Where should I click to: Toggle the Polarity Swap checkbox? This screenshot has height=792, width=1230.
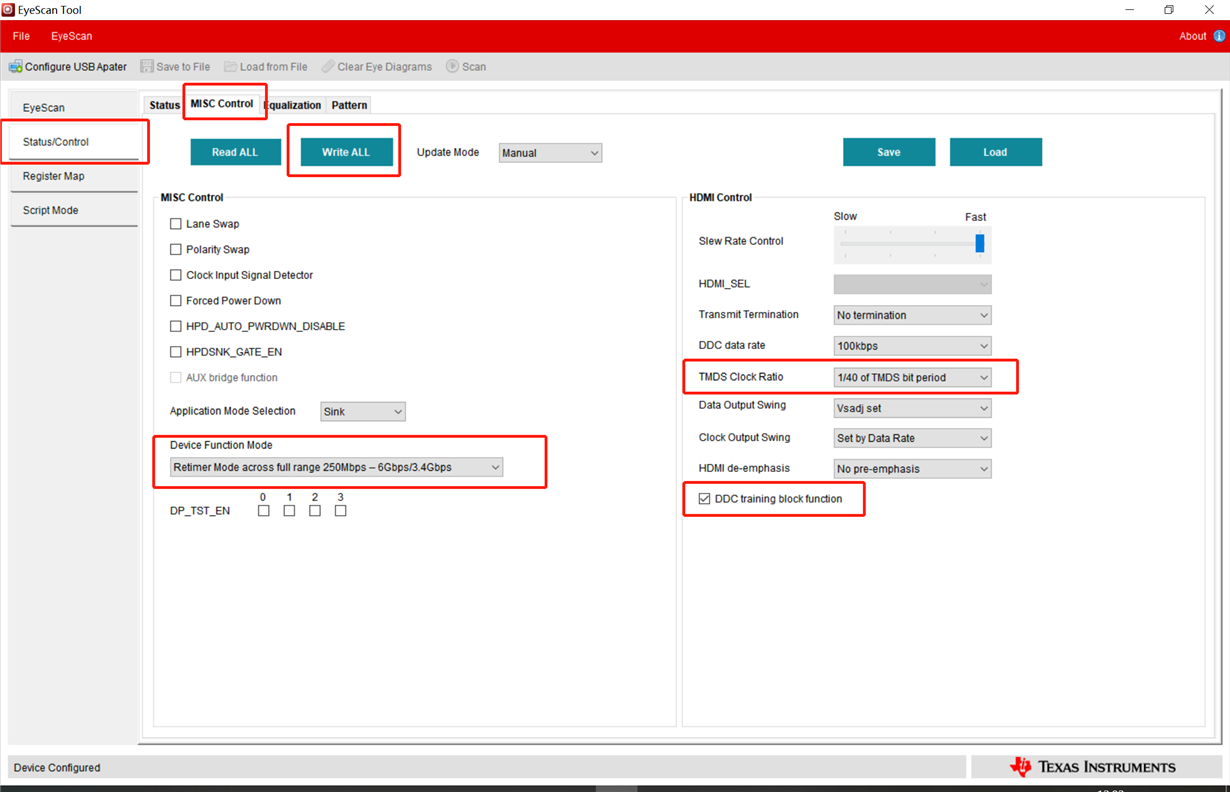176,250
